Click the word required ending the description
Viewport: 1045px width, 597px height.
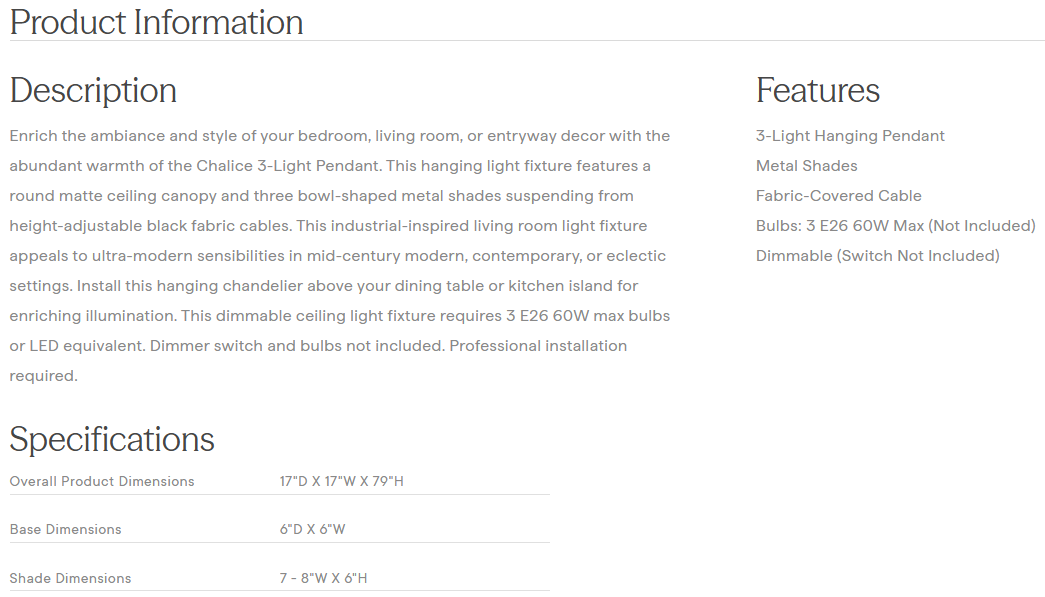(43, 376)
